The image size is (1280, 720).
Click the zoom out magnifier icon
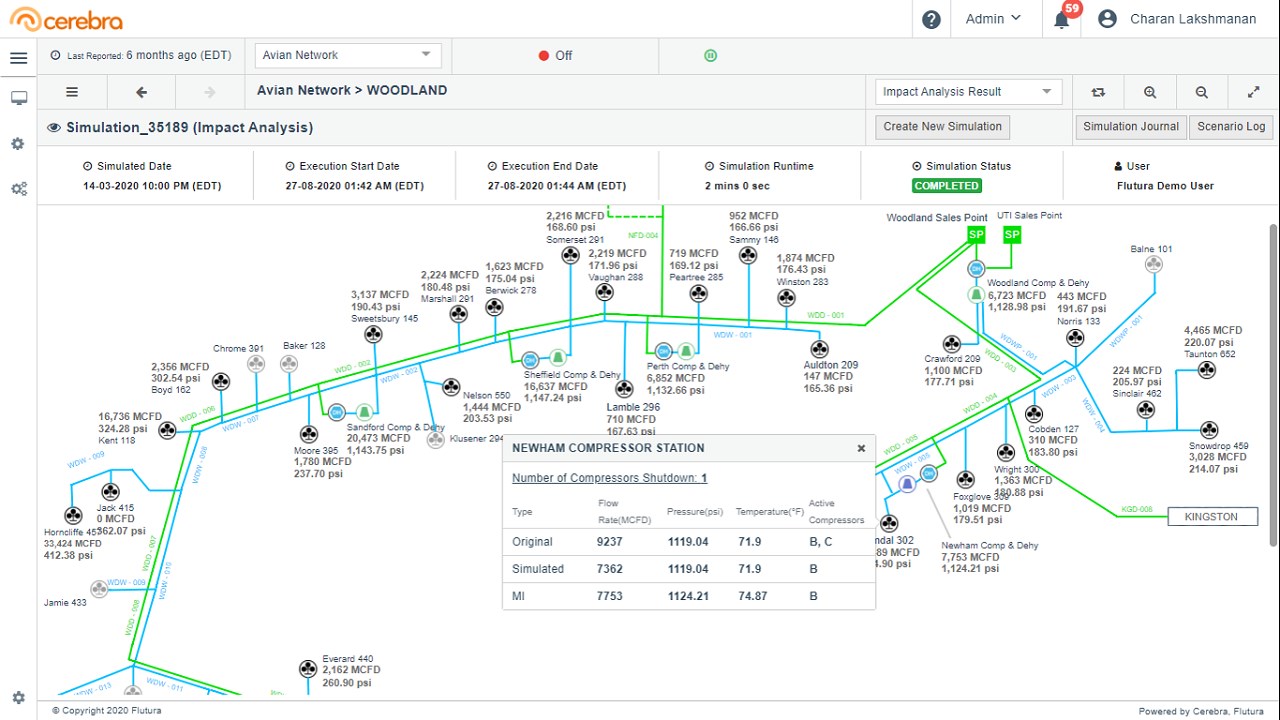coord(1202,92)
